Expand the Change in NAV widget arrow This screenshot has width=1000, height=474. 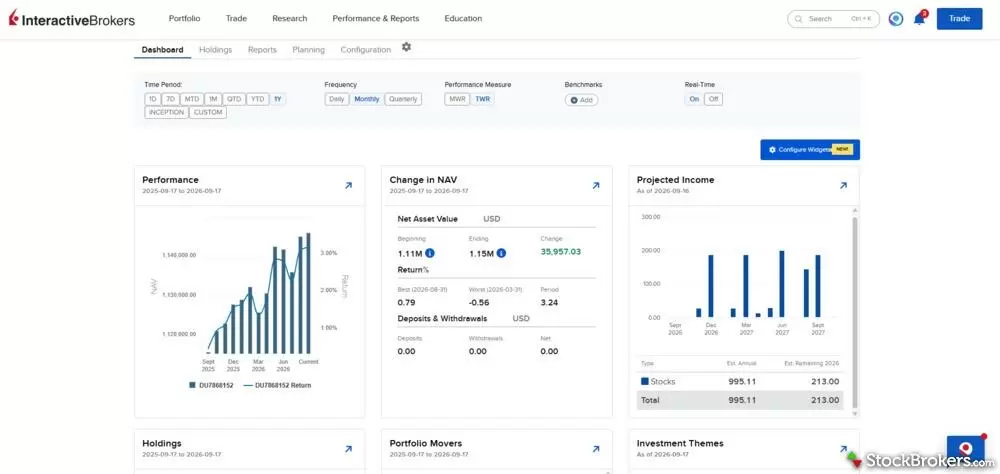[596, 186]
